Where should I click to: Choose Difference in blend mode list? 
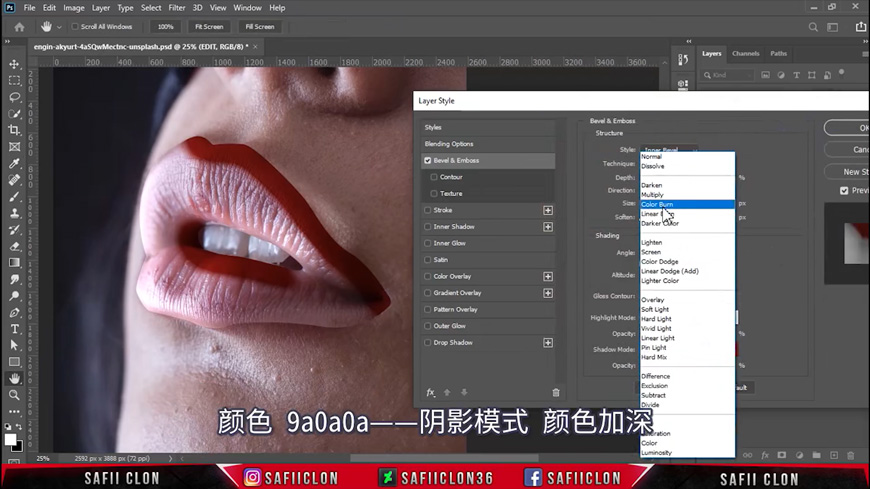[x=687, y=376]
